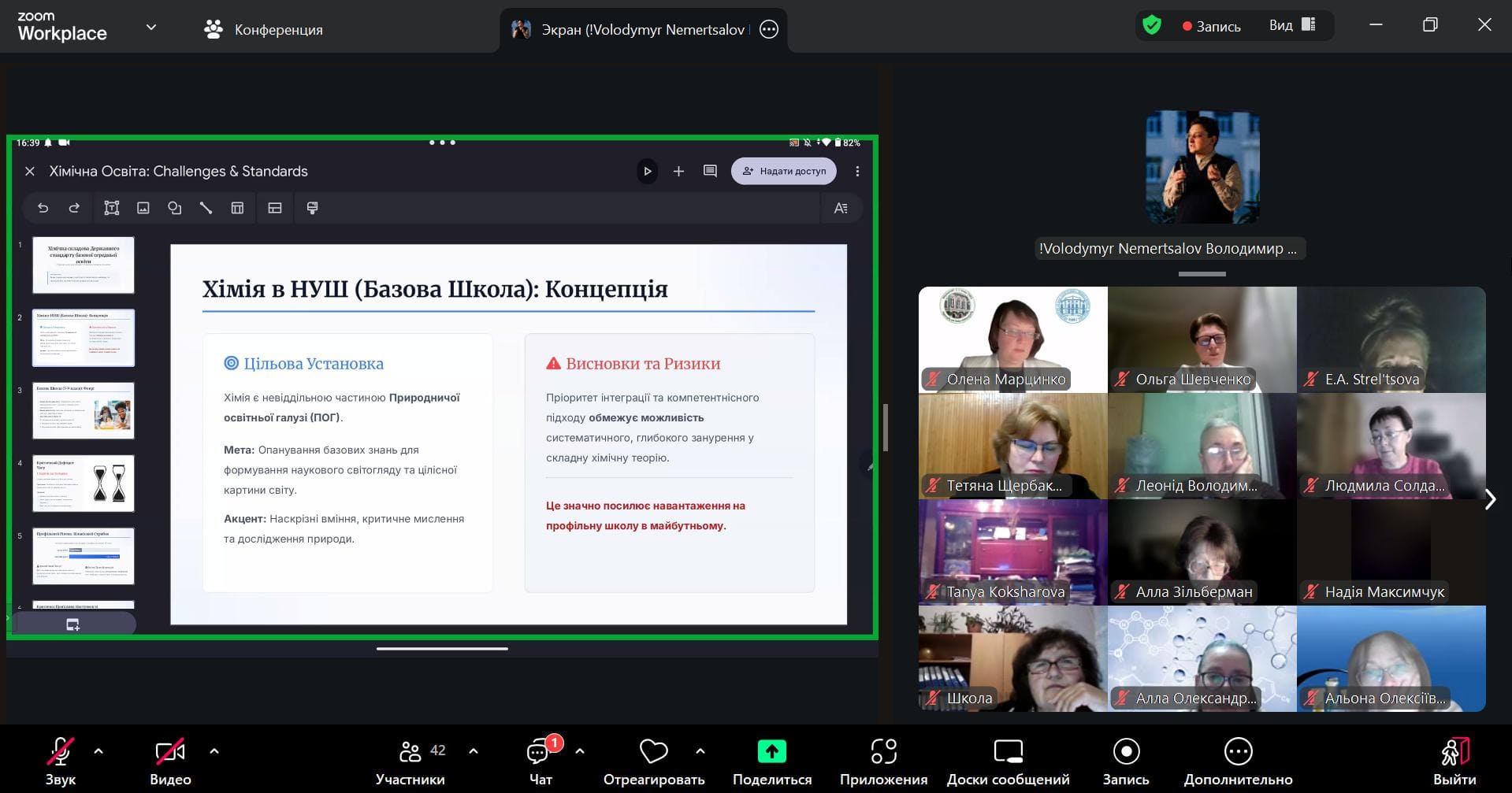Image resolution: width=1512 pixels, height=793 pixels.
Task: Expand video options arrow next to Видео
Action: coord(214,751)
